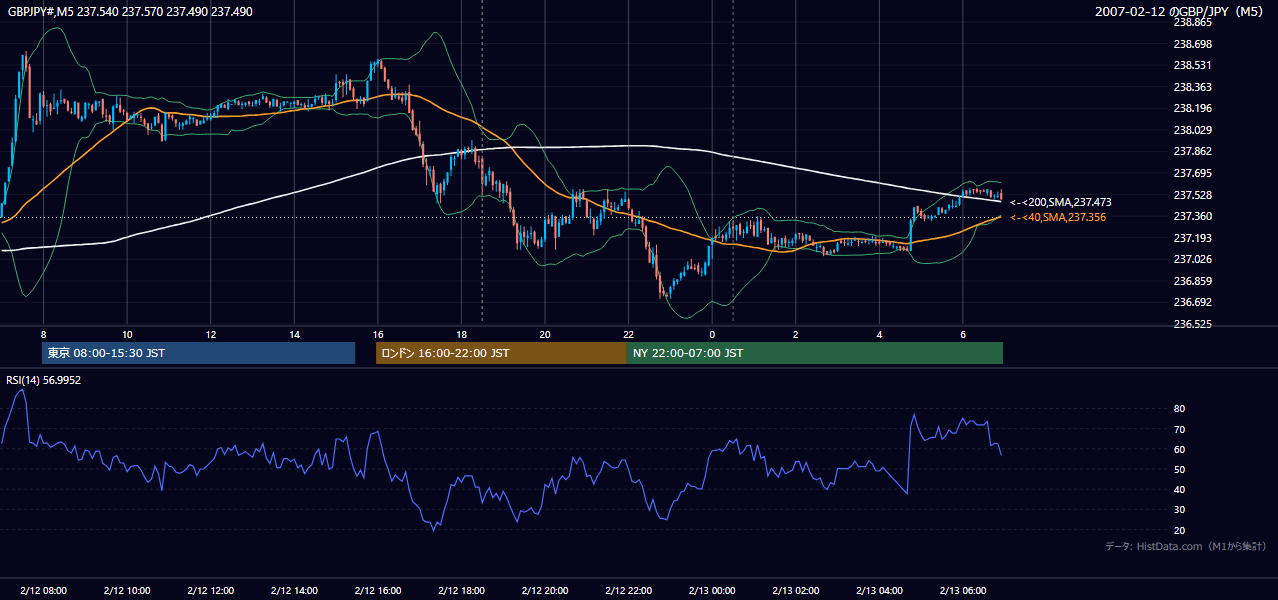1278x600 pixels.
Task: Click the 2/12 14:00 bottom timestamp
Action: pyautogui.click(x=294, y=591)
